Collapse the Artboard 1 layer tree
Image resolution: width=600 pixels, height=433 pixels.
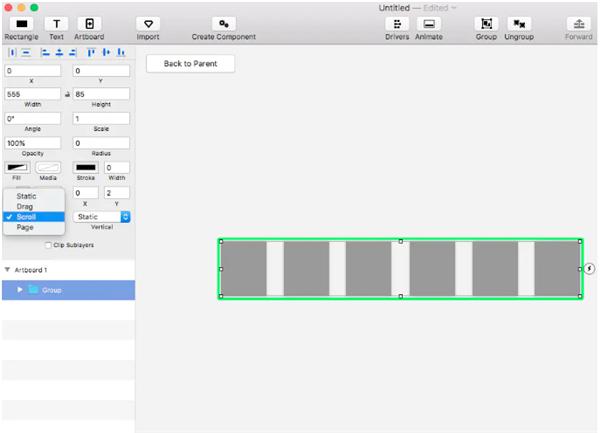click(7, 270)
